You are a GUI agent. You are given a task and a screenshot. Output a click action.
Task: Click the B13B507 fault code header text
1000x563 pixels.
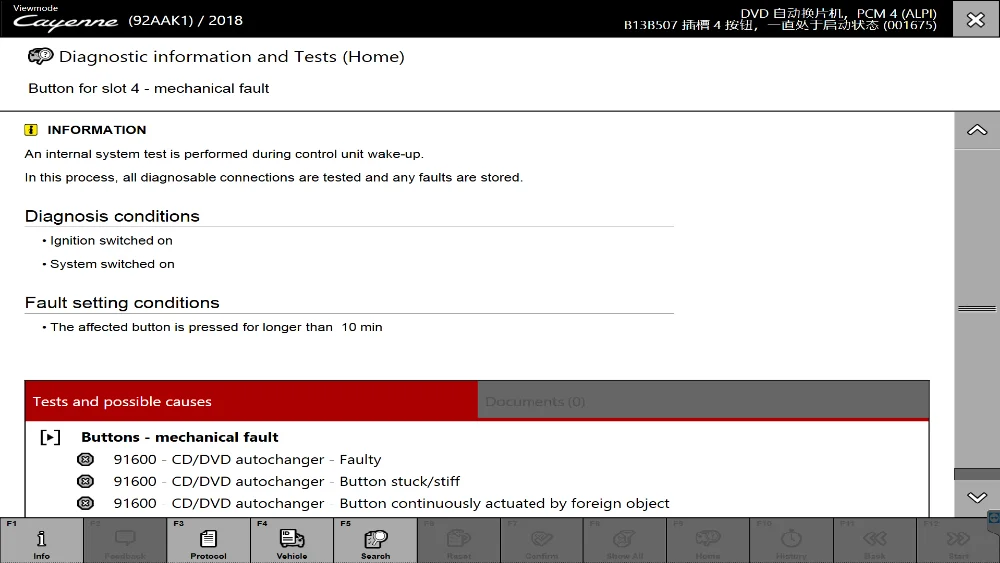click(x=780, y=26)
